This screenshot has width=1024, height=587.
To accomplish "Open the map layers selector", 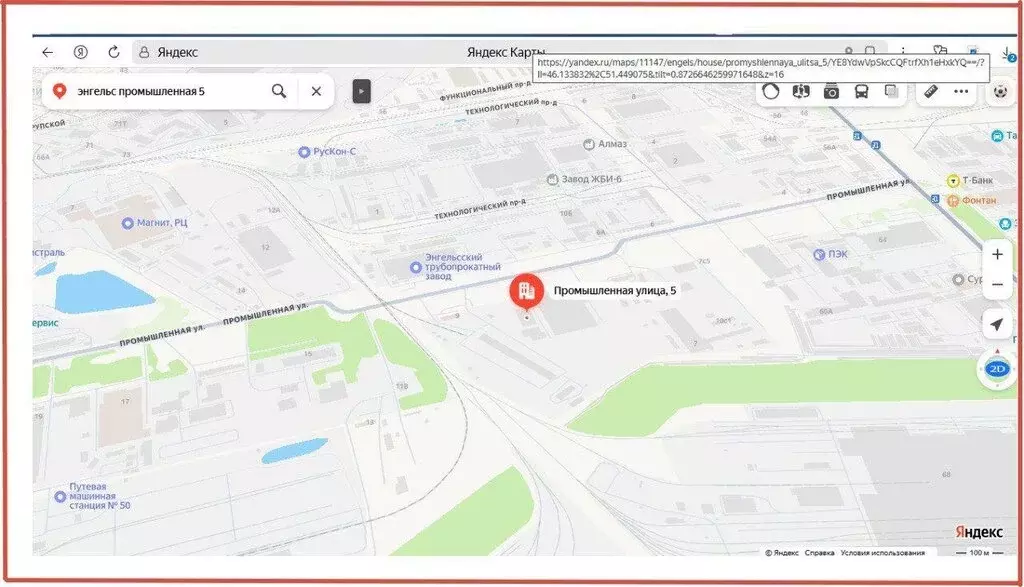I will [891, 92].
